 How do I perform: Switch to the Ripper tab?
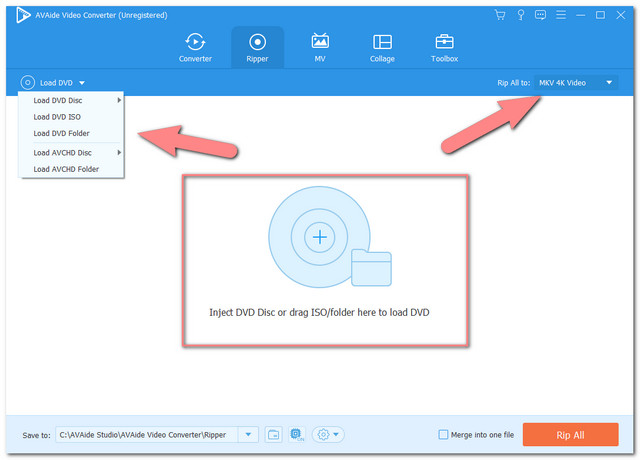coord(257,48)
